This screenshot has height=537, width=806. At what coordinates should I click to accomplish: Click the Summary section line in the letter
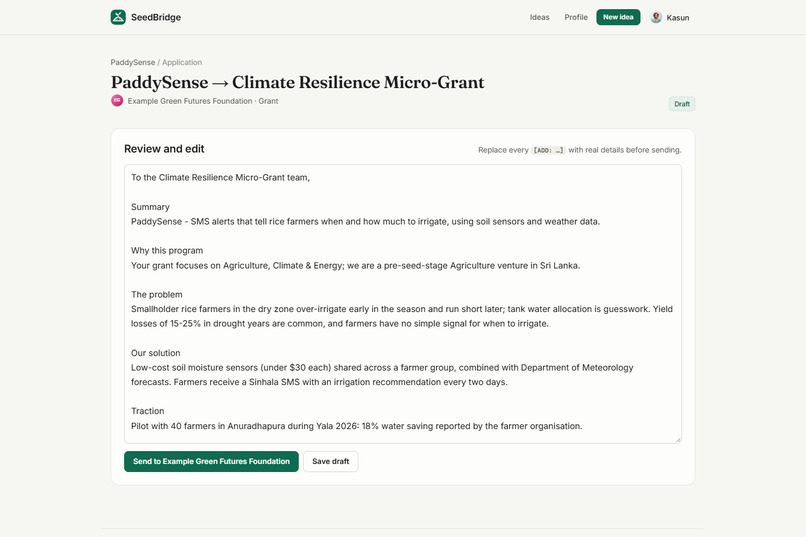[x=150, y=207]
